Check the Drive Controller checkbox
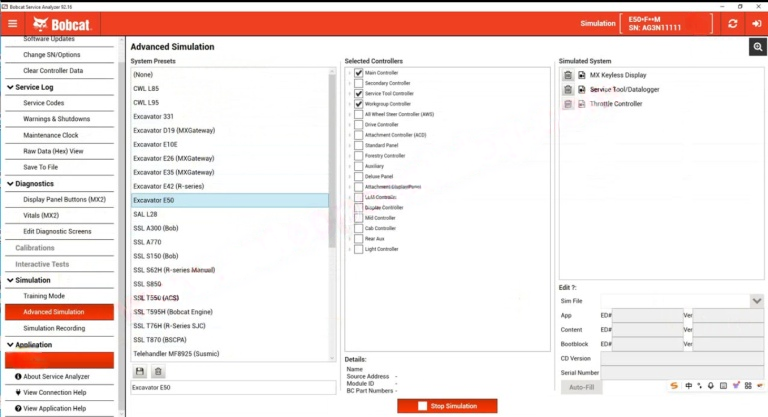Screen dimensions: 768x417 (358, 125)
